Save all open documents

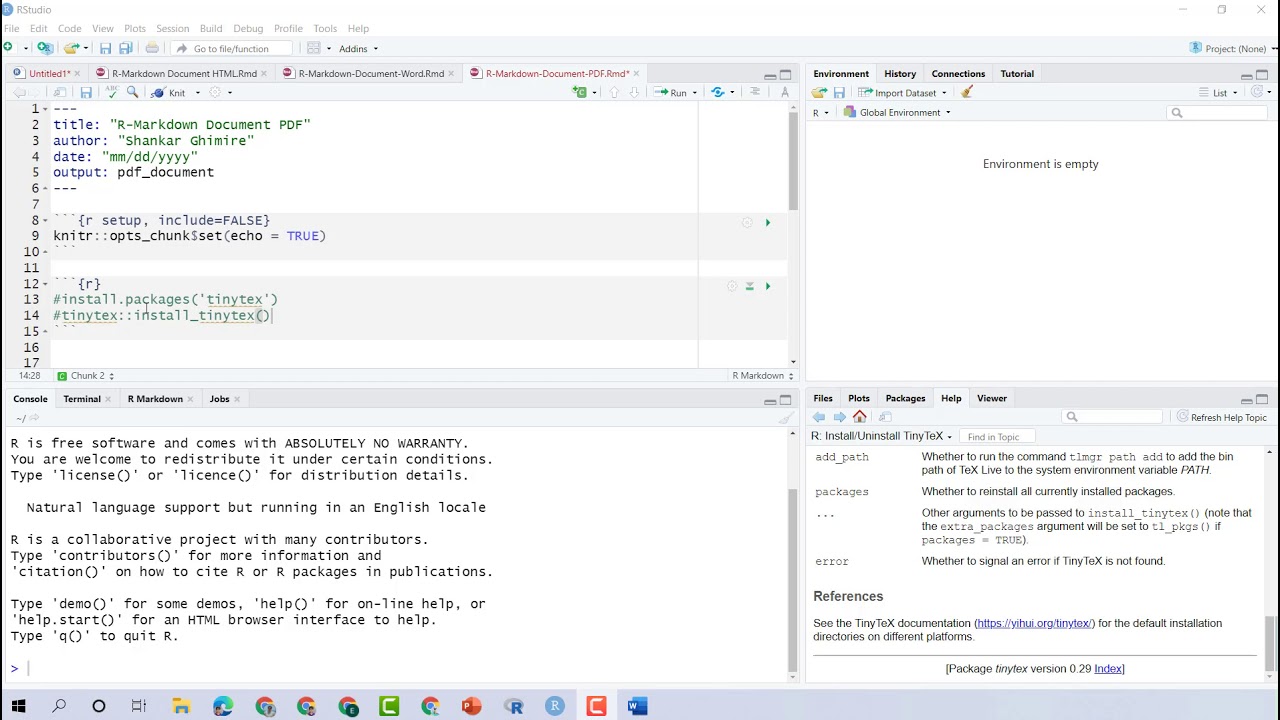coord(125,48)
